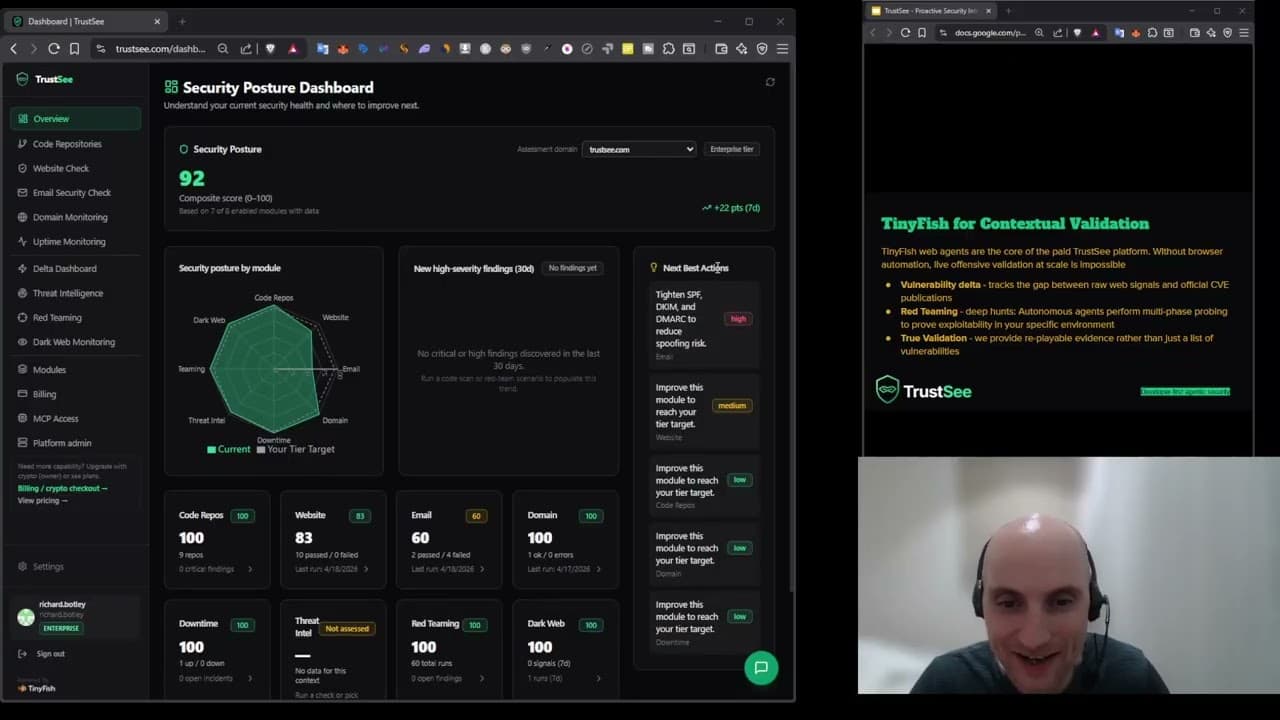
Task: Expand the Dark Web card runs chevron
Action: pos(599,678)
